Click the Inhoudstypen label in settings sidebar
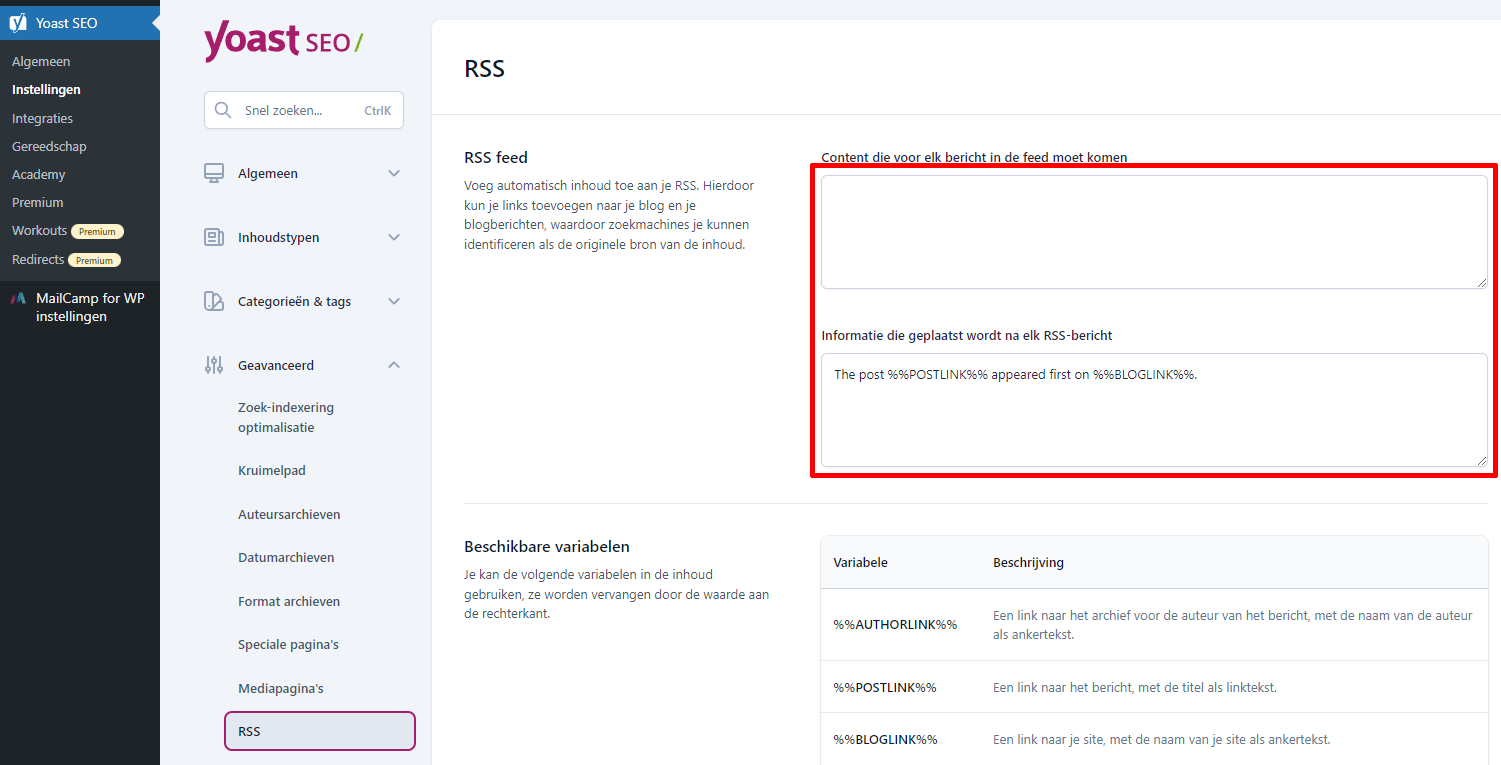This screenshot has width=1501, height=765. pyautogui.click(x=279, y=237)
